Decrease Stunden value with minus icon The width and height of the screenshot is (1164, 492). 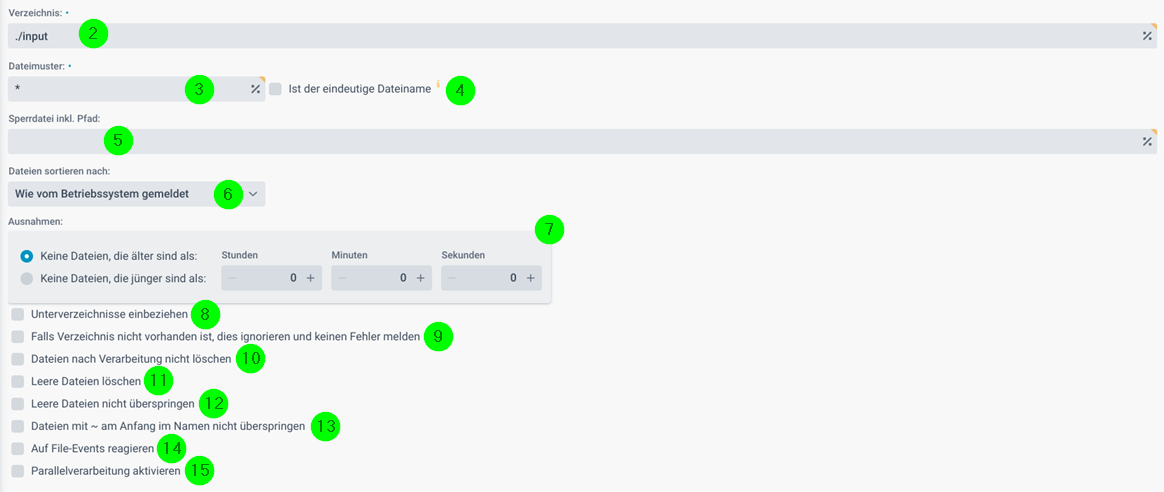pos(232,278)
